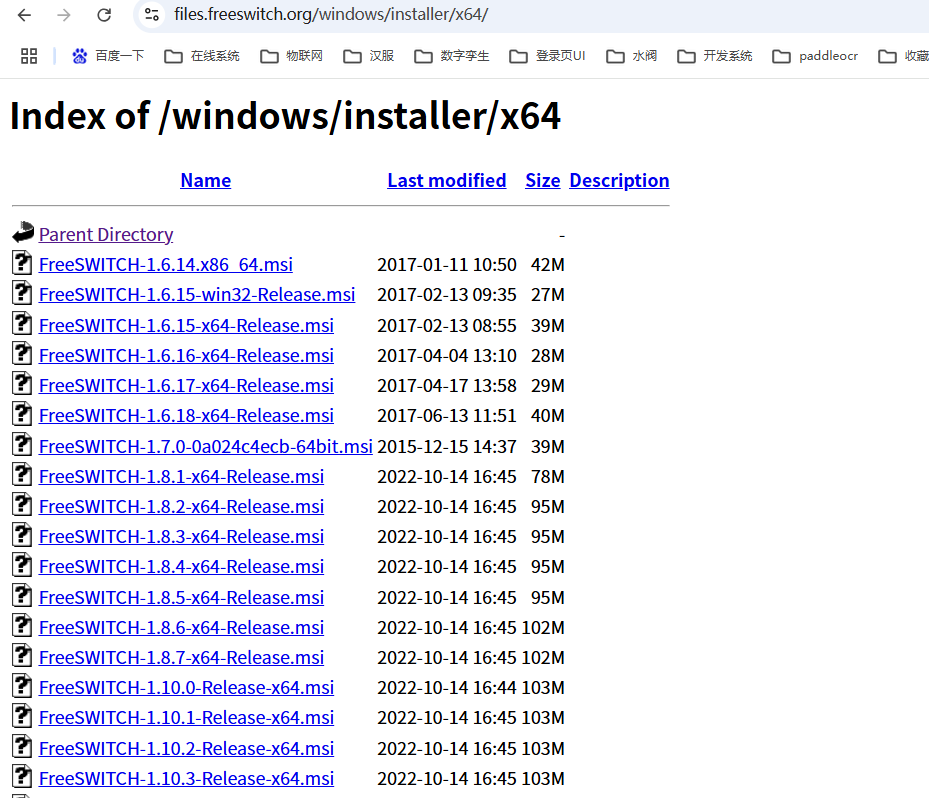Image resolution: width=929 pixels, height=798 pixels.
Task: Click file icon beside FreeSWITCH-1.10.2-Release-x64.msi
Action: point(22,746)
